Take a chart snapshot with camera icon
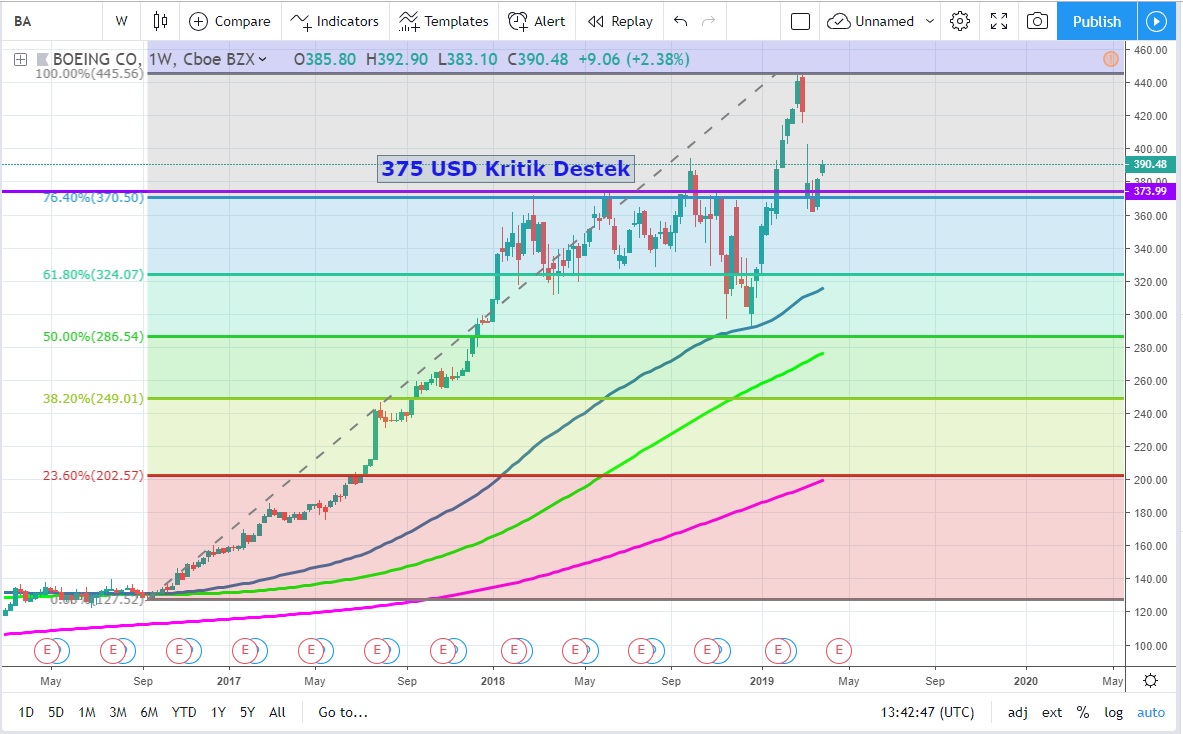The width and height of the screenshot is (1183, 734). (1037, 21)
